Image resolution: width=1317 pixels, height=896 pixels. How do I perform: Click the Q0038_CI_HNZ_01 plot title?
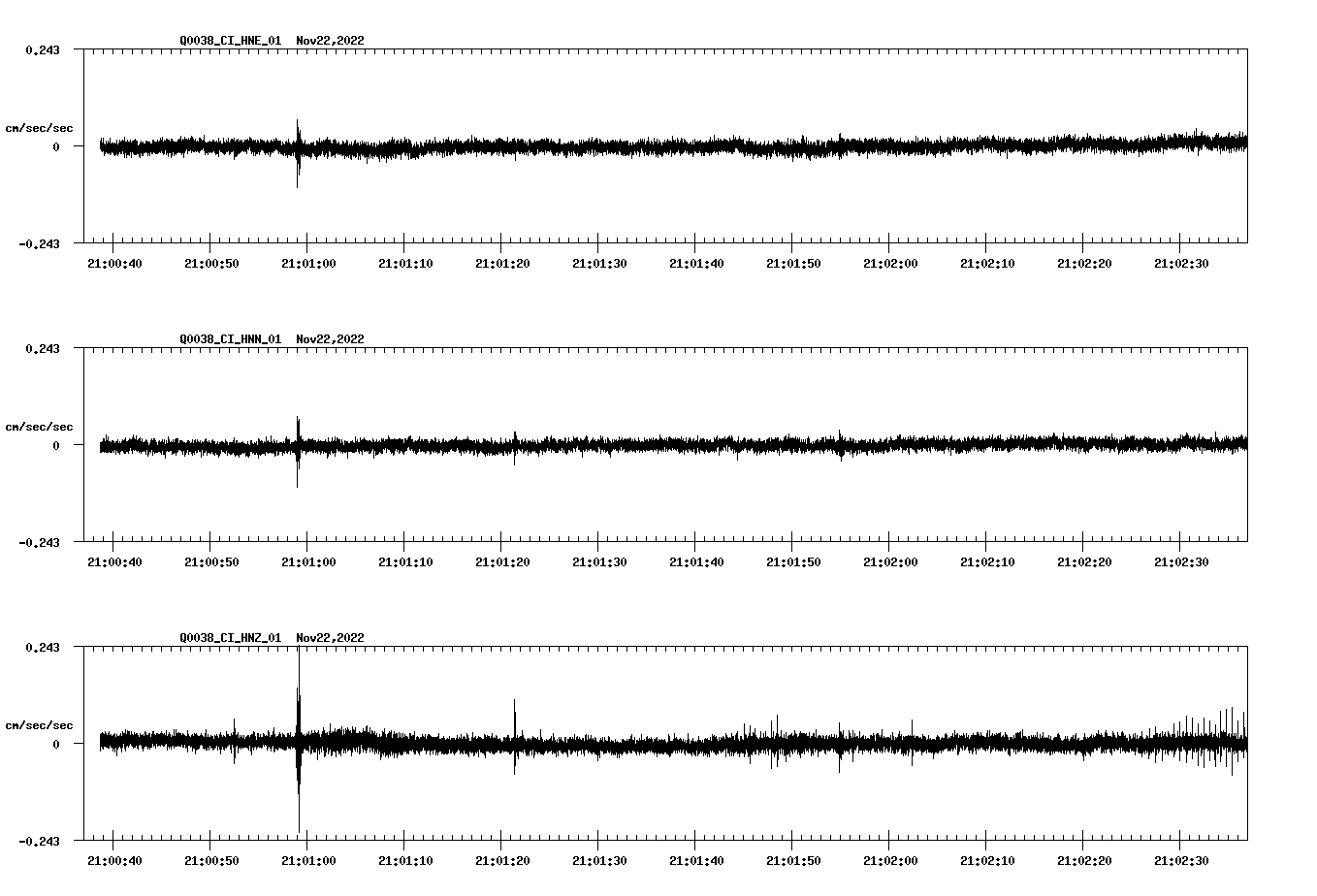pos(231,638)
